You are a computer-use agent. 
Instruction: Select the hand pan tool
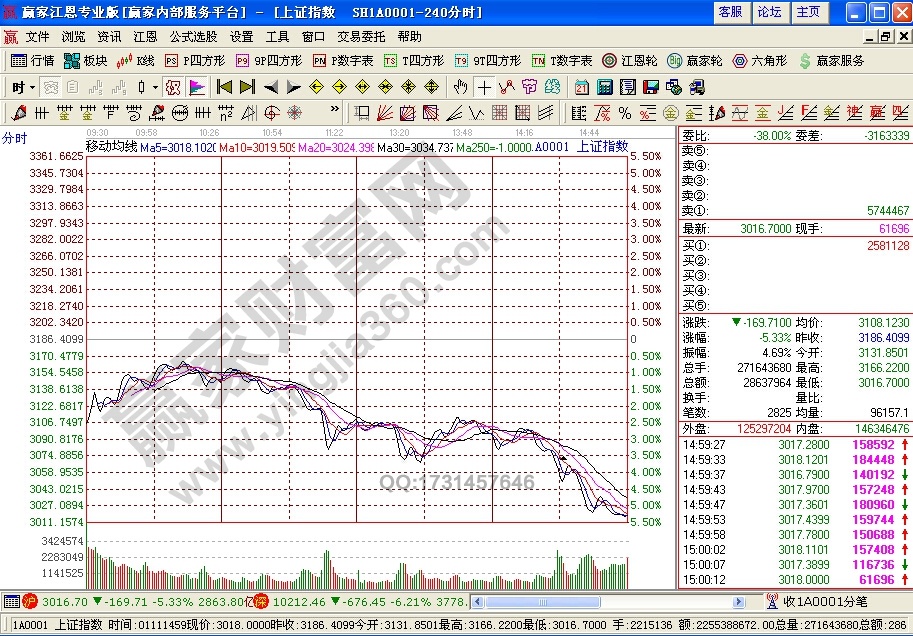pyautogui.click(x=460, y=87)
